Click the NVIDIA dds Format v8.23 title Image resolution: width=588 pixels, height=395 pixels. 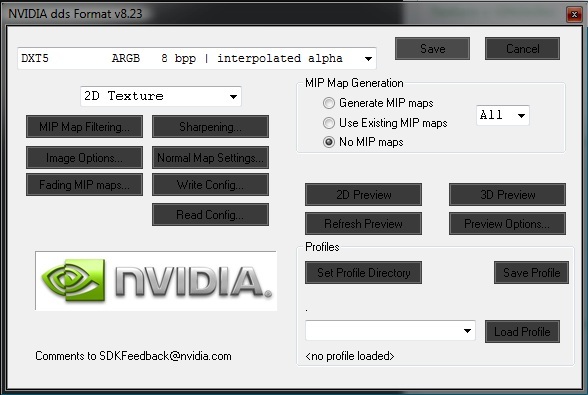click(75, 14)
